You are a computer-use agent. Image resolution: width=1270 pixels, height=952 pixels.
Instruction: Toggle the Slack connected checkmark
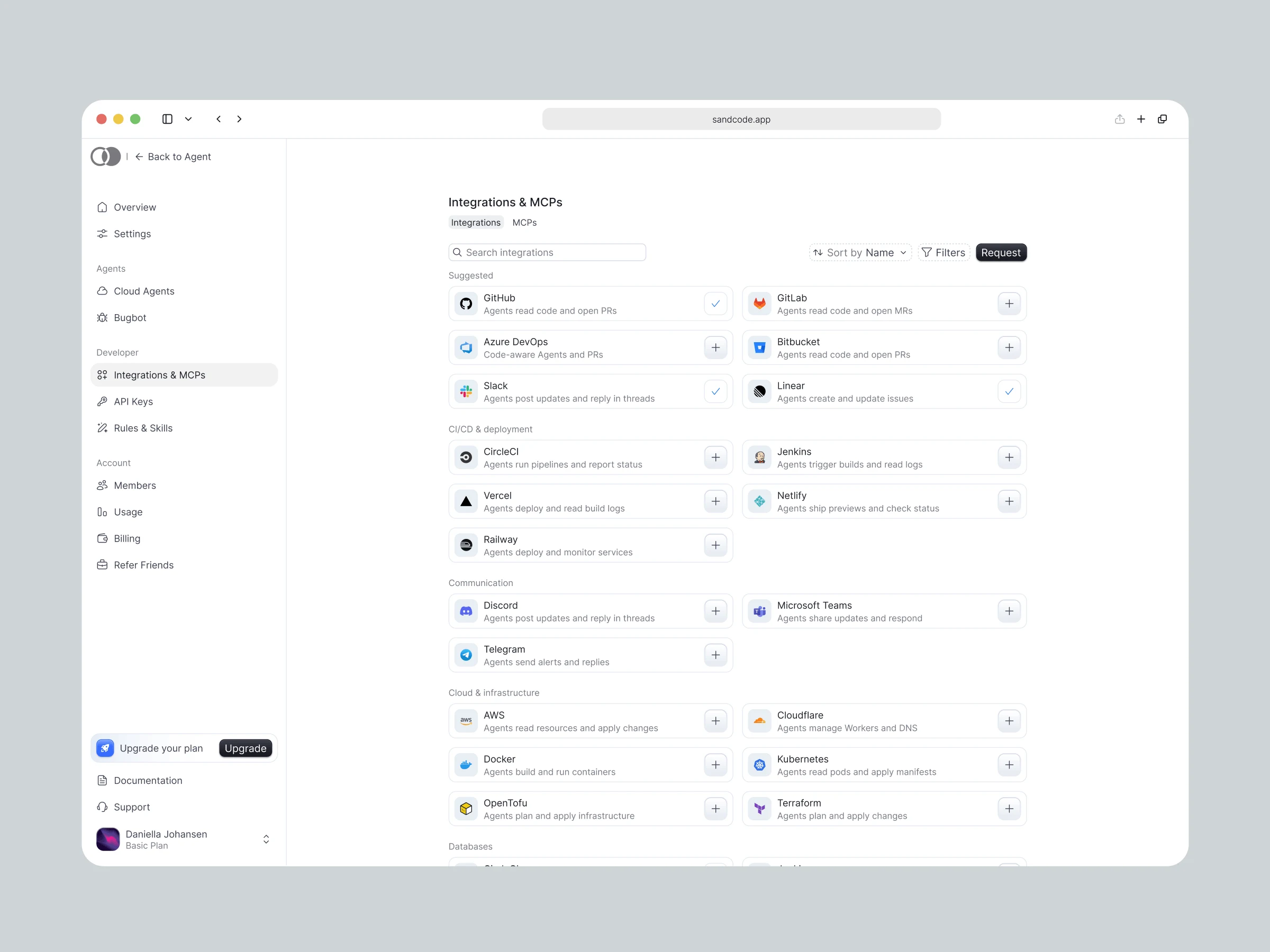pyautogui.click(x=715, y=391)
